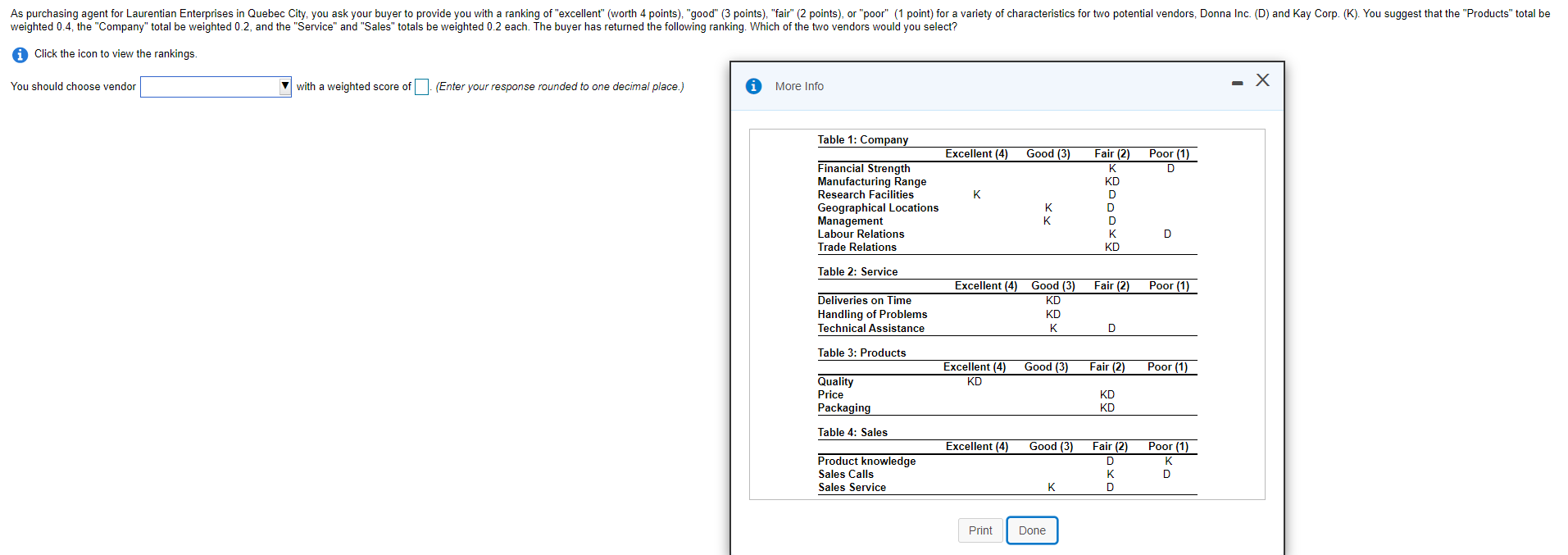This screenshot has height=555, width=1568.
Task: Click the 'Management' row label
Action: [x=850, y=221]
